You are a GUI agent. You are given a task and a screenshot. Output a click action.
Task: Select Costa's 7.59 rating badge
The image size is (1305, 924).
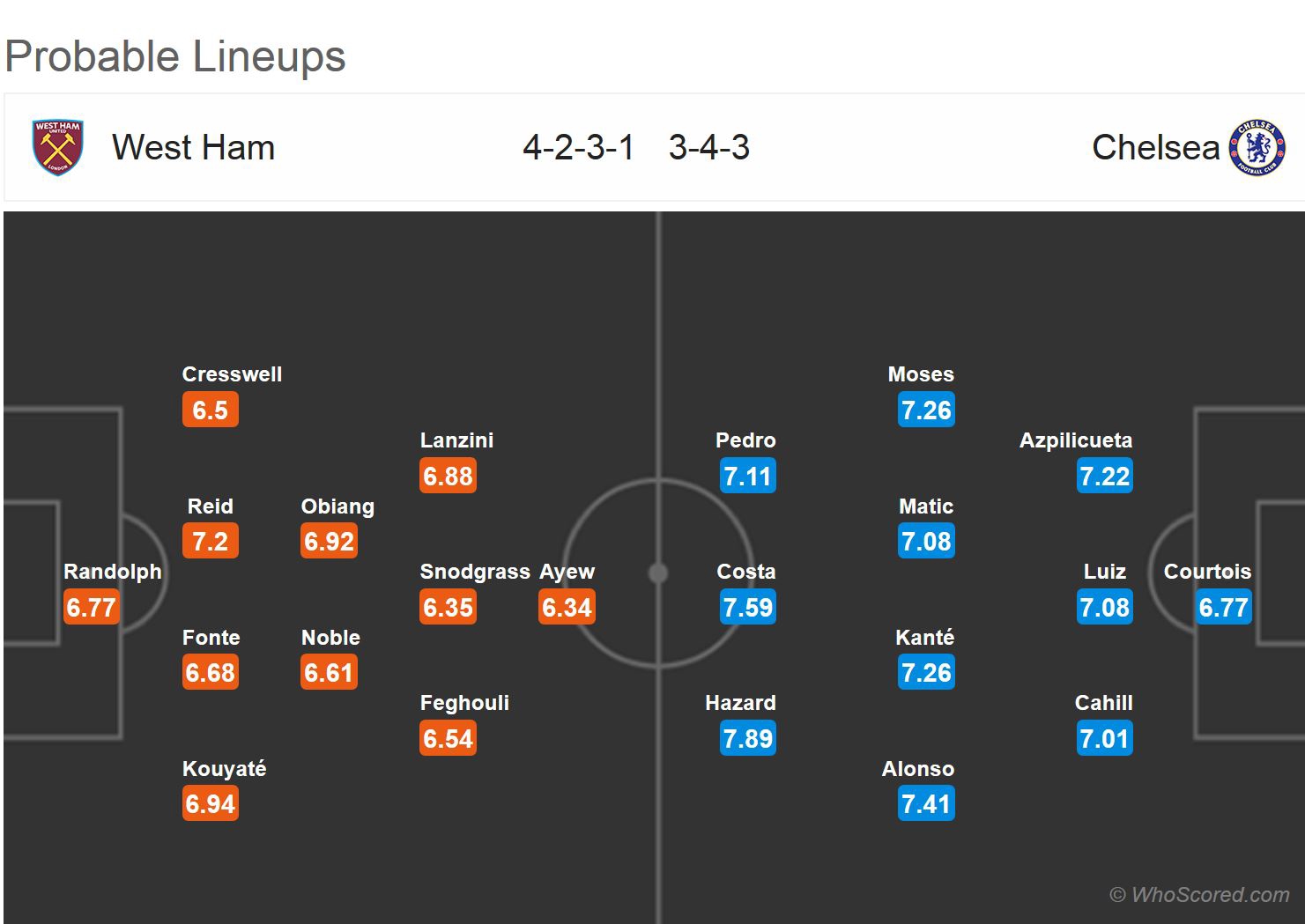(747, 607)
